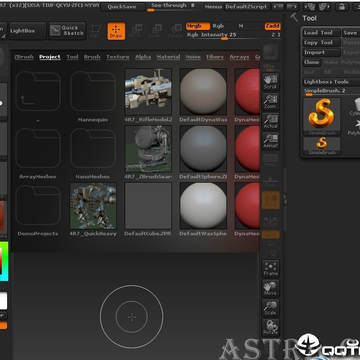This screenshot has width=360, height=360.
Task: Click the rainbow color picker on left shelf
Action: pyautogui.click(x=4, y=262)
